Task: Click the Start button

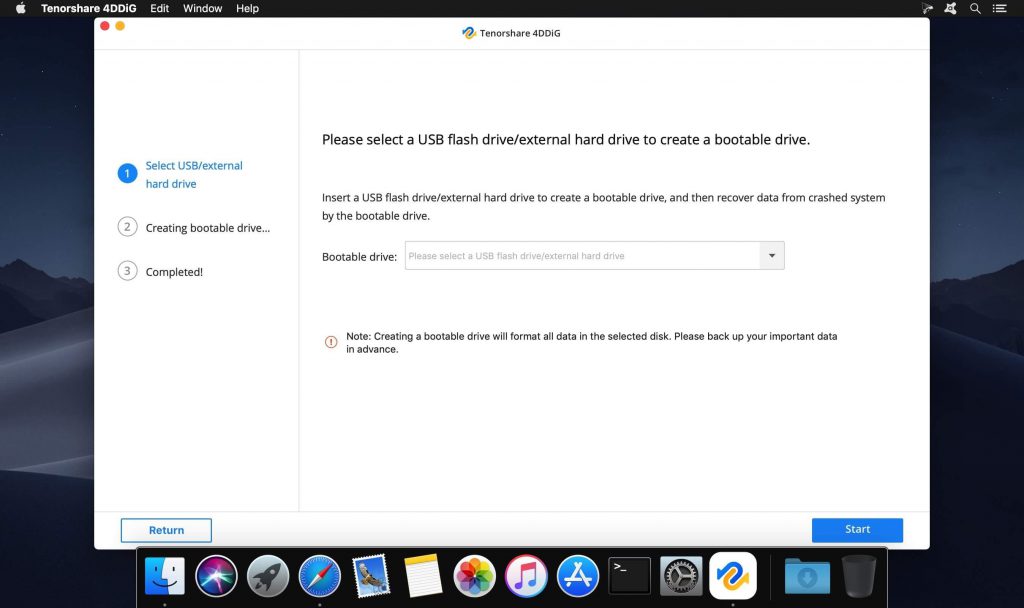Action: pos(856,529)
